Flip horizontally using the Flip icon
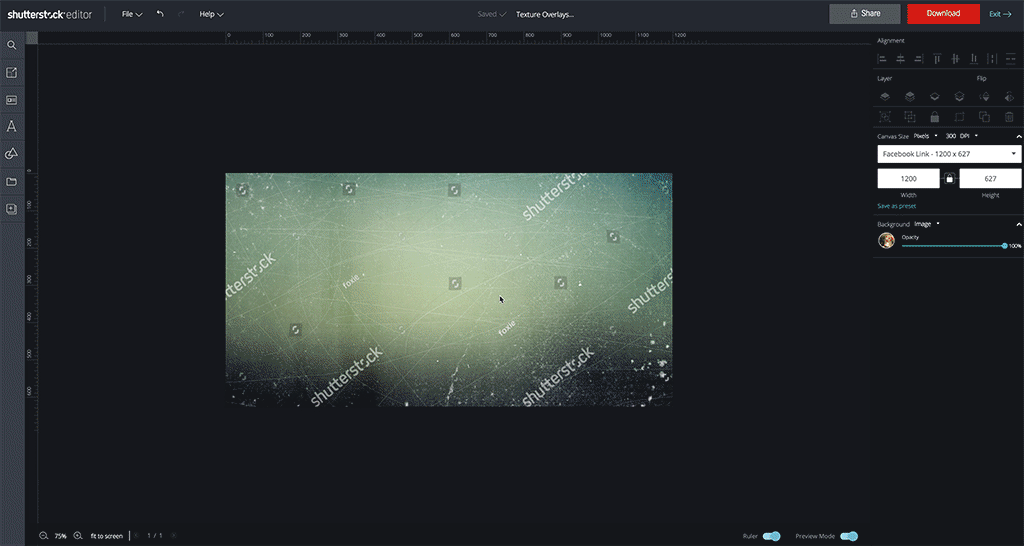The height and width of the screenshot is (546, 1024). point(984,97)
